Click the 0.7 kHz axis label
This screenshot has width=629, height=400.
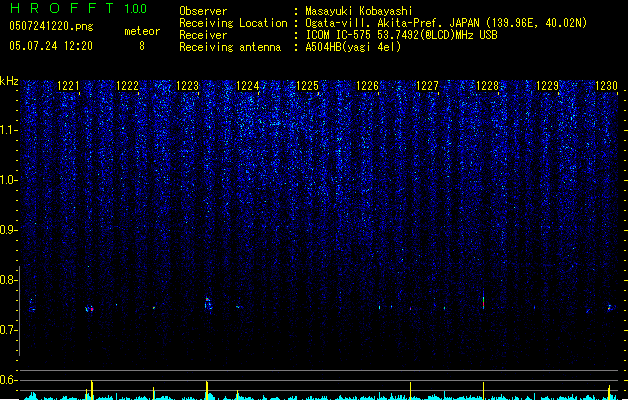8,330
